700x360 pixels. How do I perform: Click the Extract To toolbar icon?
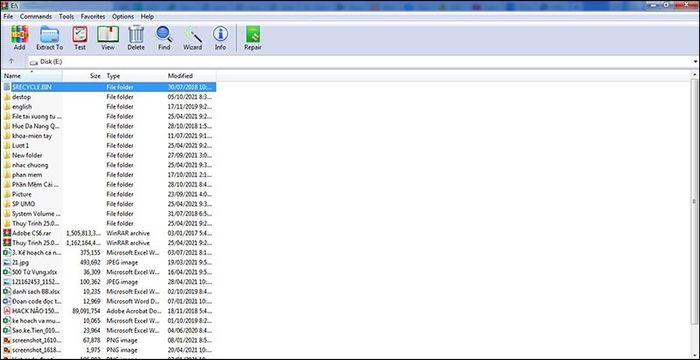coord(49,34)
